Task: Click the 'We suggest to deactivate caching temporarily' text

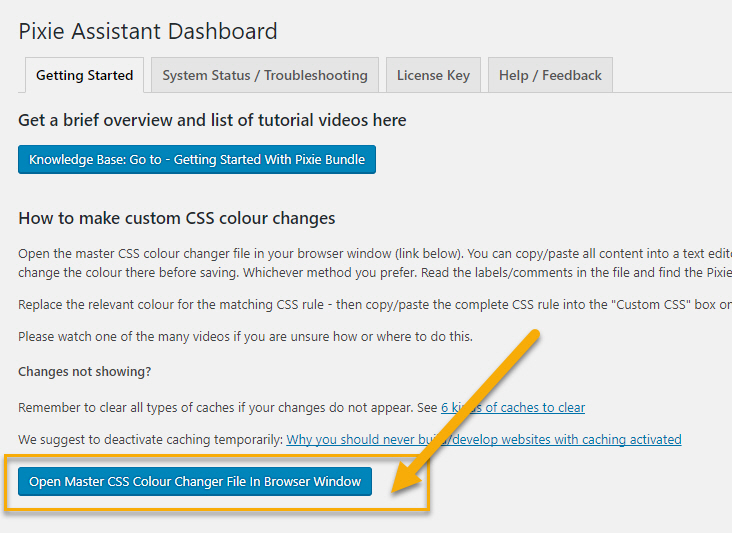Action: point(150,439)
